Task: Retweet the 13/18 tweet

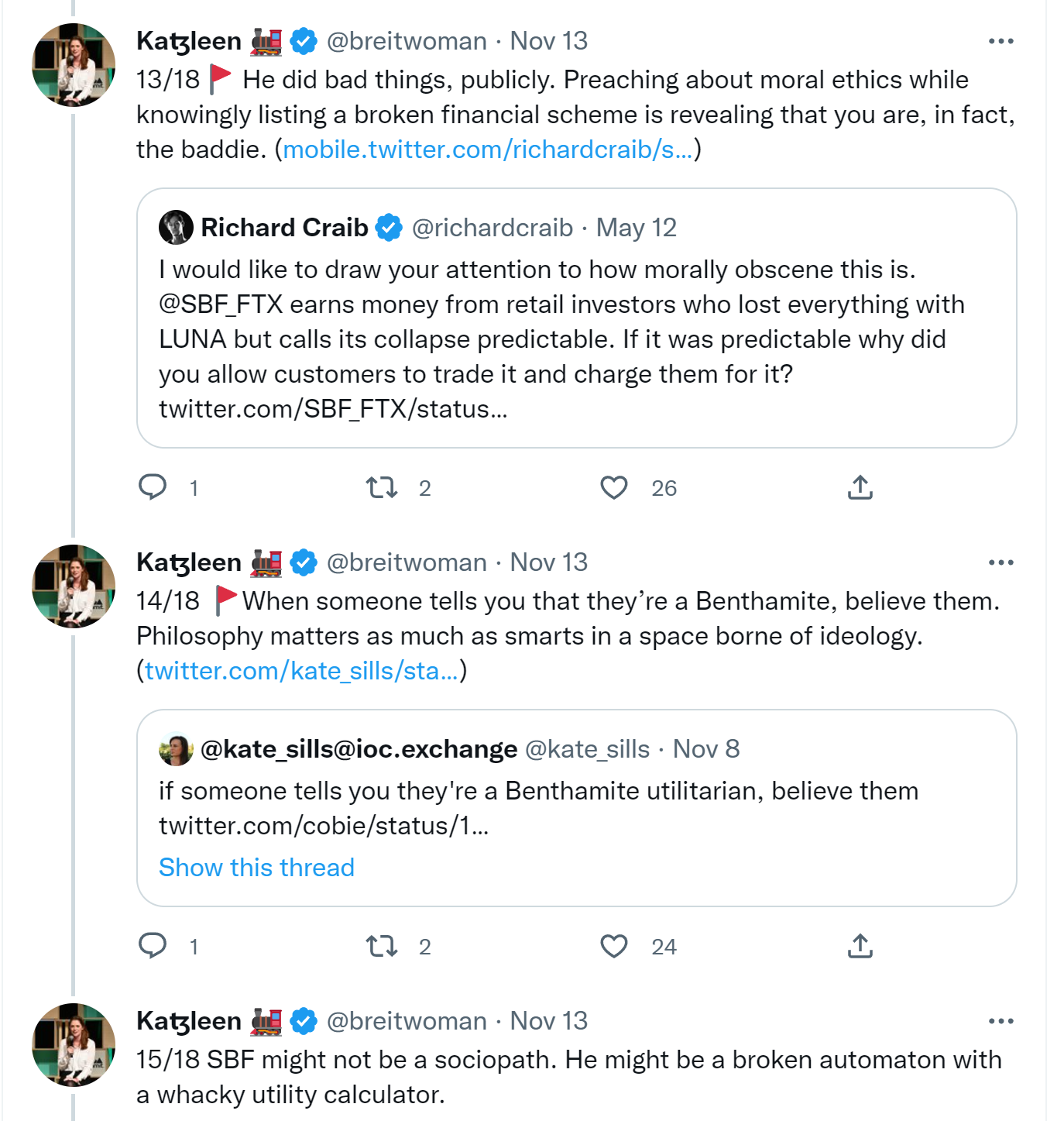Action: click(x=382, y=487)
